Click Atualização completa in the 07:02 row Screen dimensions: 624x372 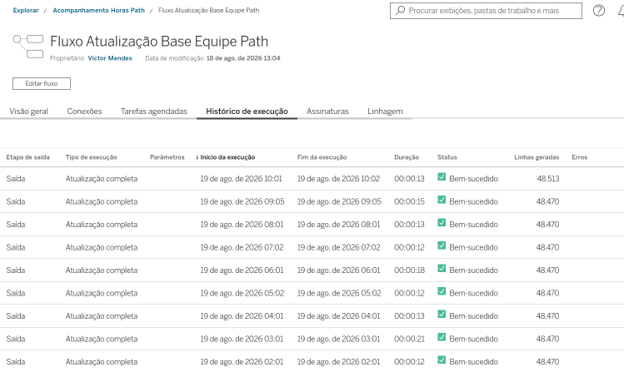[101, 247]
